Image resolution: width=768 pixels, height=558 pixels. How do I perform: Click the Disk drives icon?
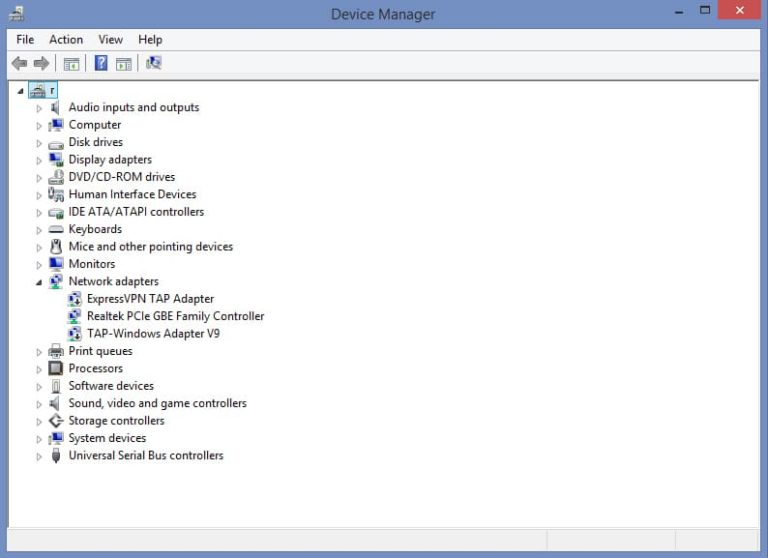(x=56, y=145)
